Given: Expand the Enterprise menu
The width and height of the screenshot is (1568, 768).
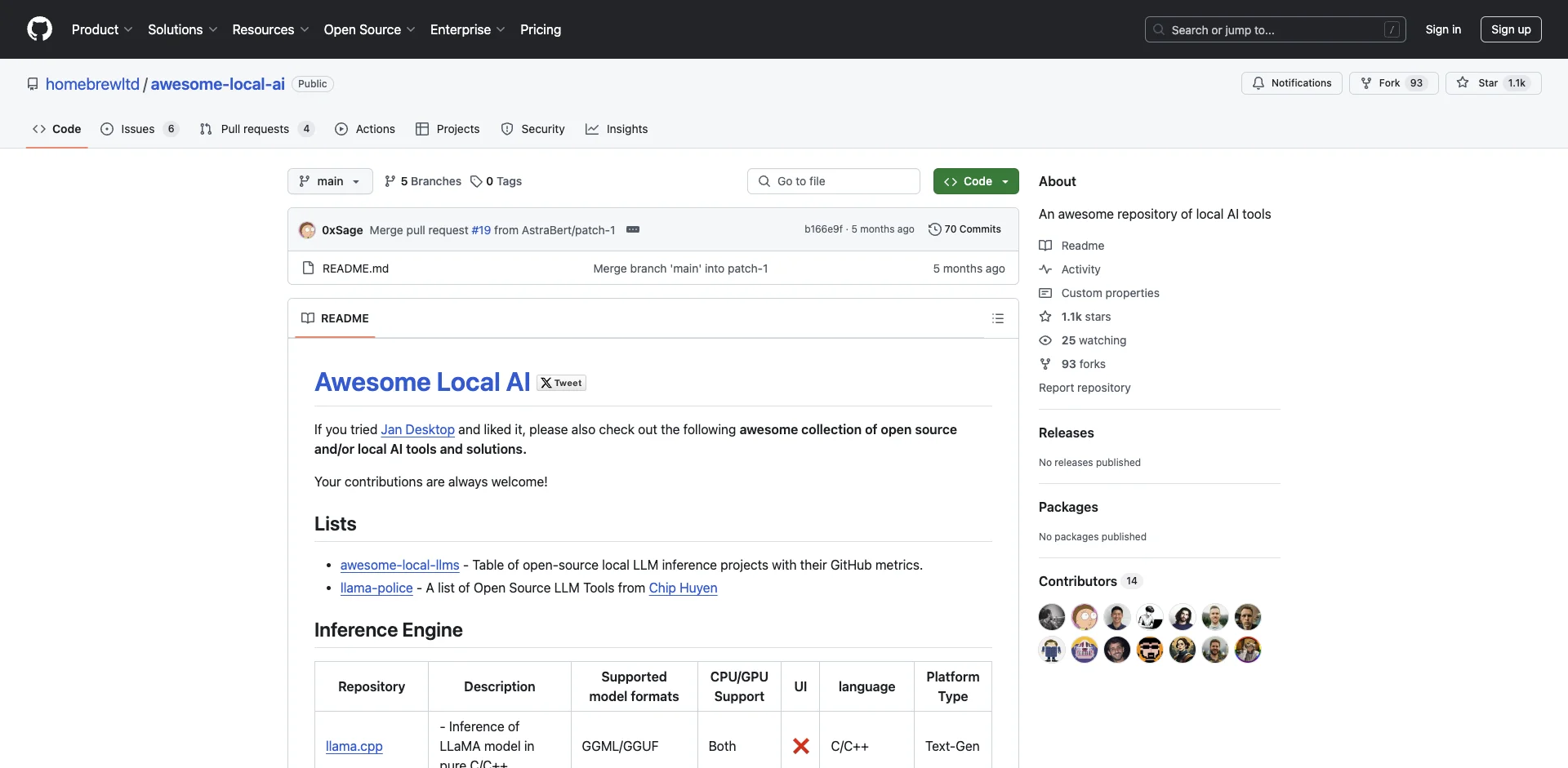Looking at the screenshot, I should 468,29.
